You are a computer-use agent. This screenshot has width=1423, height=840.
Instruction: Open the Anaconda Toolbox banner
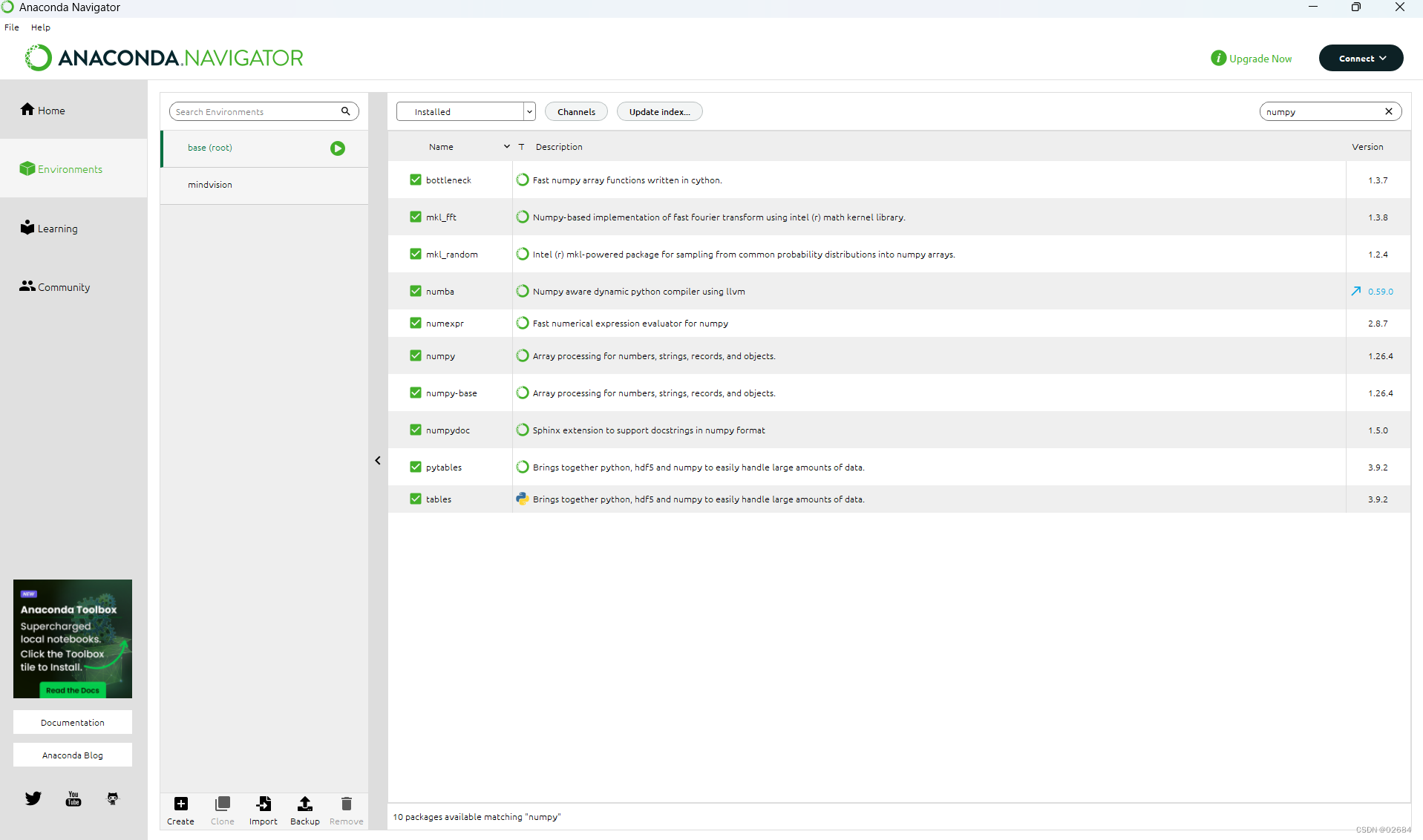(x=73, y=638)
